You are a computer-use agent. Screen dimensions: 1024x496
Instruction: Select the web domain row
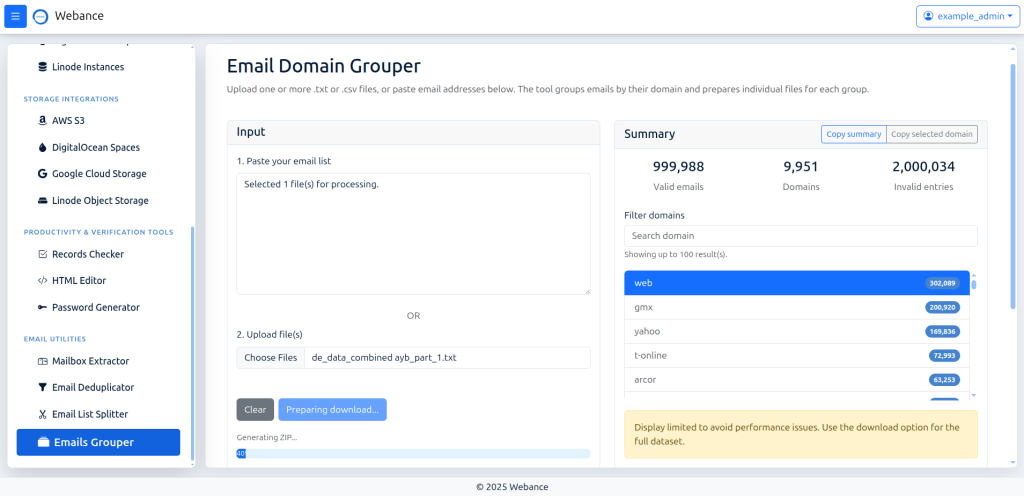click(797, 283)
